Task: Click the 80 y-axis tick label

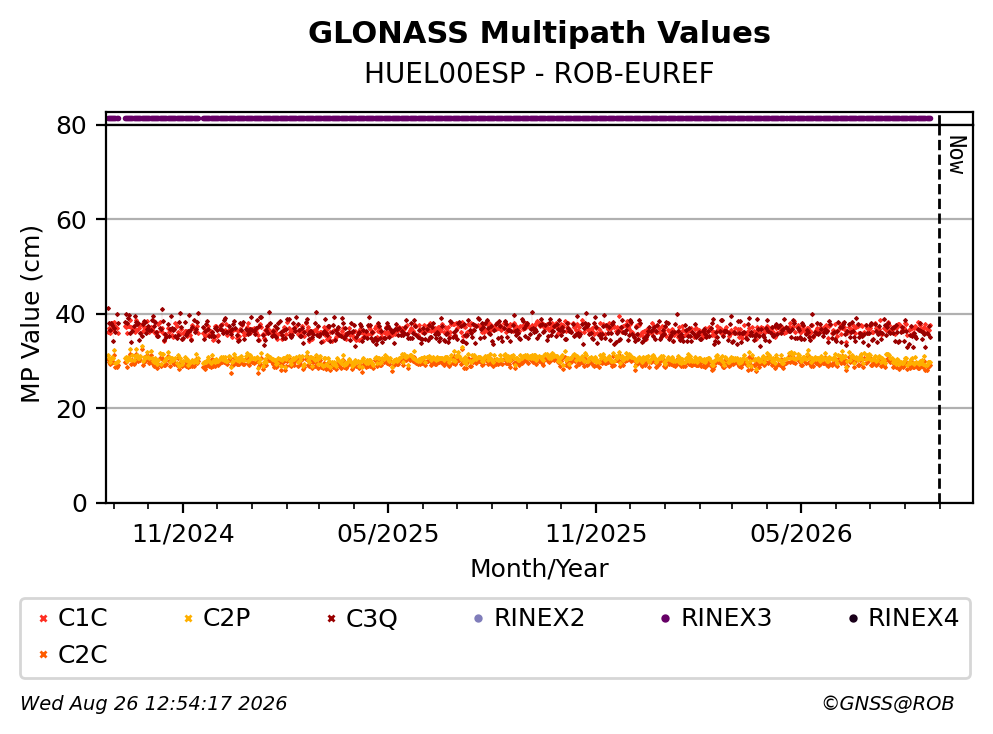Action: click(71, 125)
